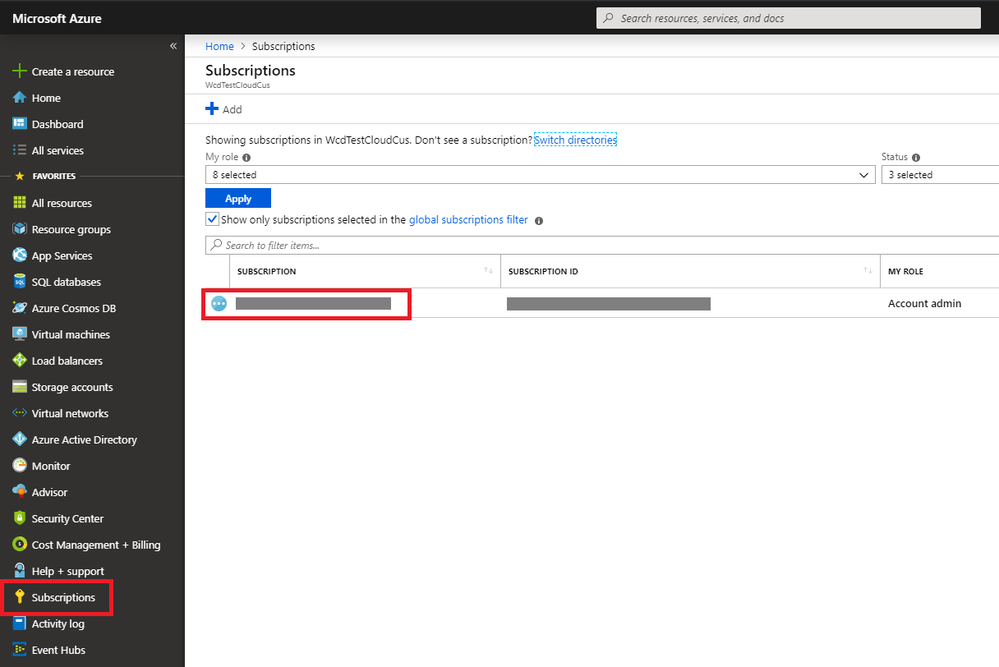
Task: Click the Account admin cell
Action: (924, 303)
